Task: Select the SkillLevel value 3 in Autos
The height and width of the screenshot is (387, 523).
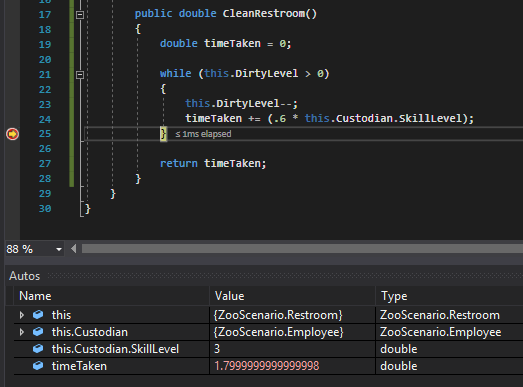Action: tap(217, 349)
